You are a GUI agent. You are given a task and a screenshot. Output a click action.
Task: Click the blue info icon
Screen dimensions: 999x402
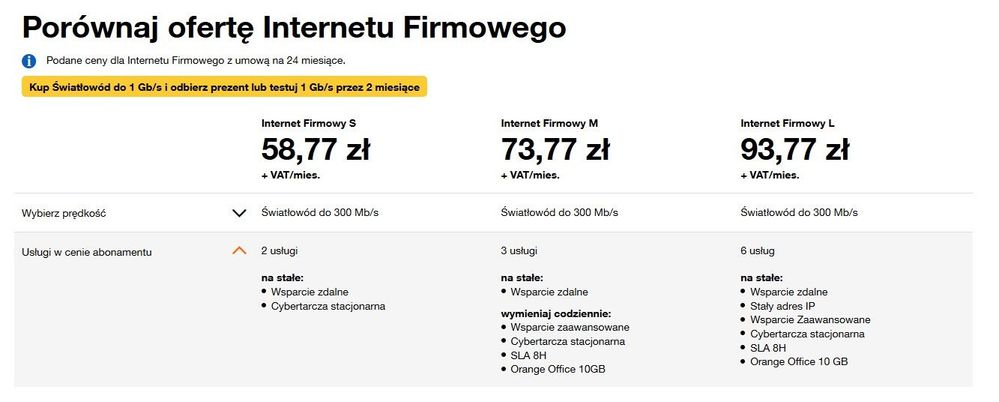28,61
